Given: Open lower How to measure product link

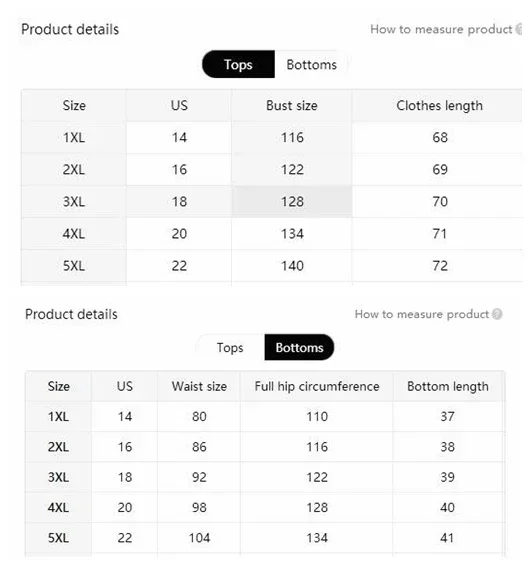Looking at the screenshot, I should click(x=422, y=314).
